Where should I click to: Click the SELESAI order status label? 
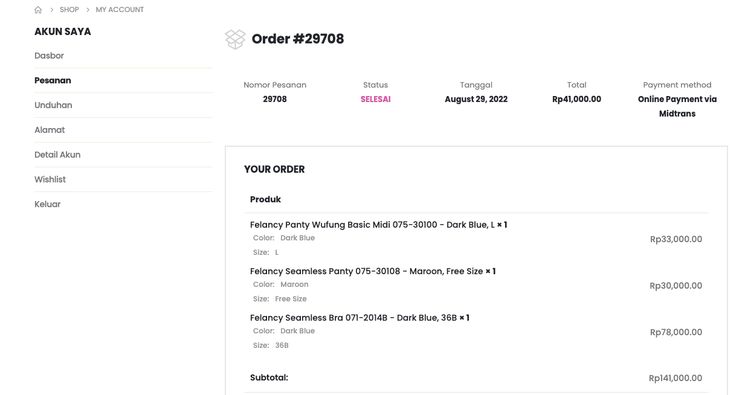click(375, 99)
